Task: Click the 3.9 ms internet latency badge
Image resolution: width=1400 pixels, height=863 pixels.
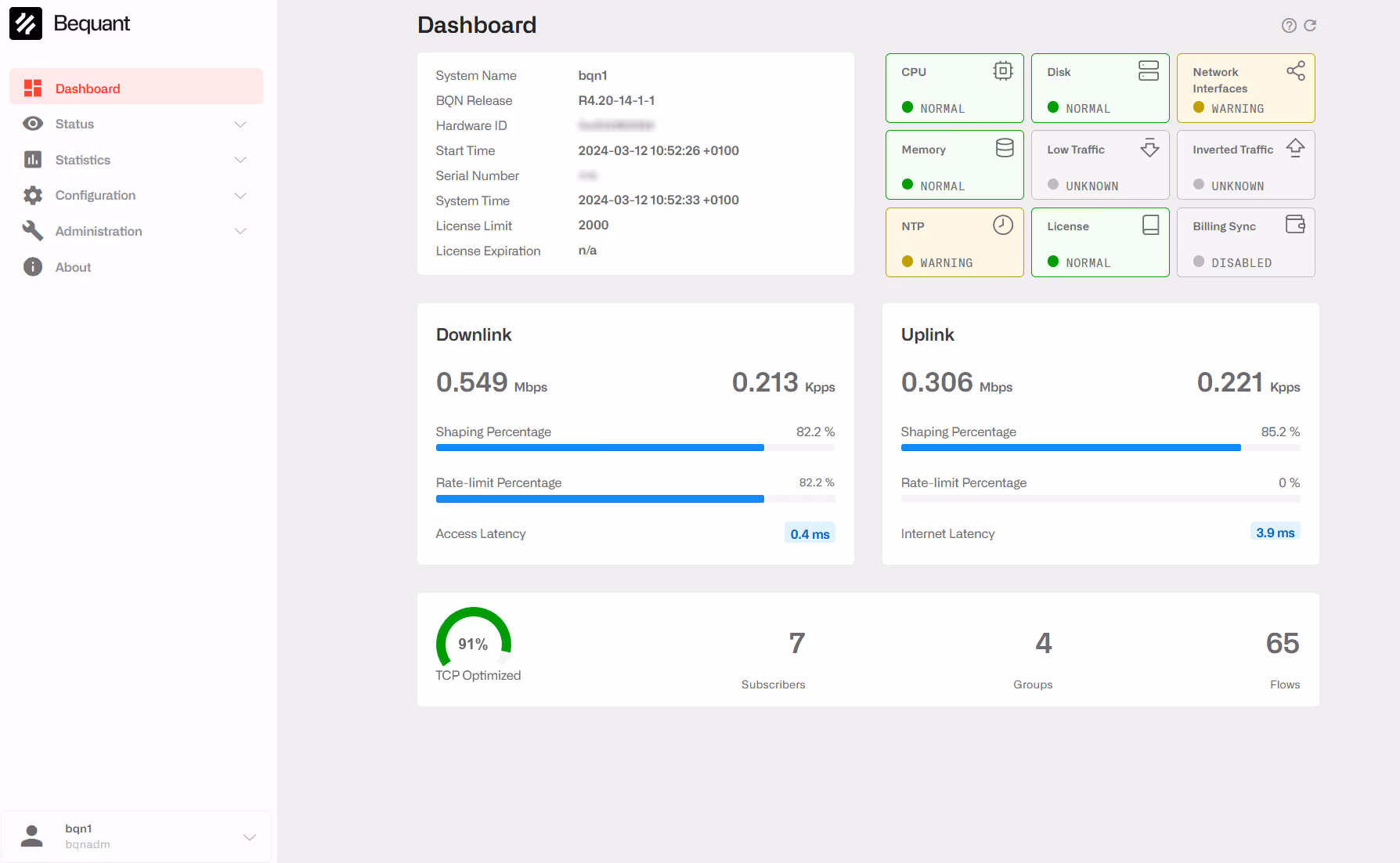Action: point(1275,532)
